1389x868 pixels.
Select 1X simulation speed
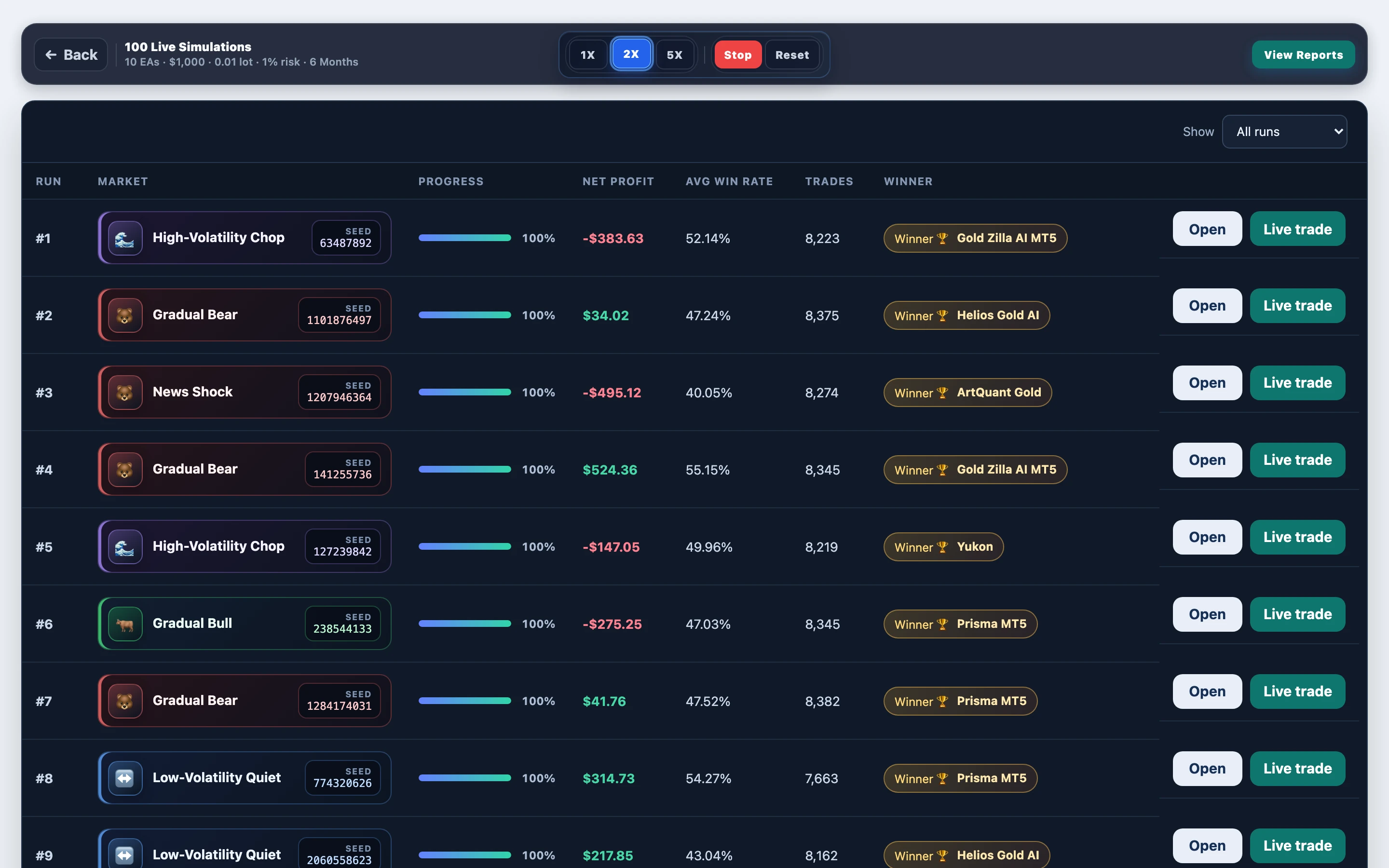tap(588, 54)
